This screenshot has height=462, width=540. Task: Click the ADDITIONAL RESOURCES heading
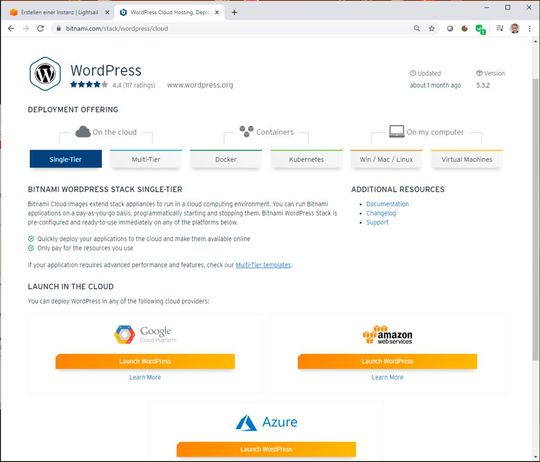(398, 189)
